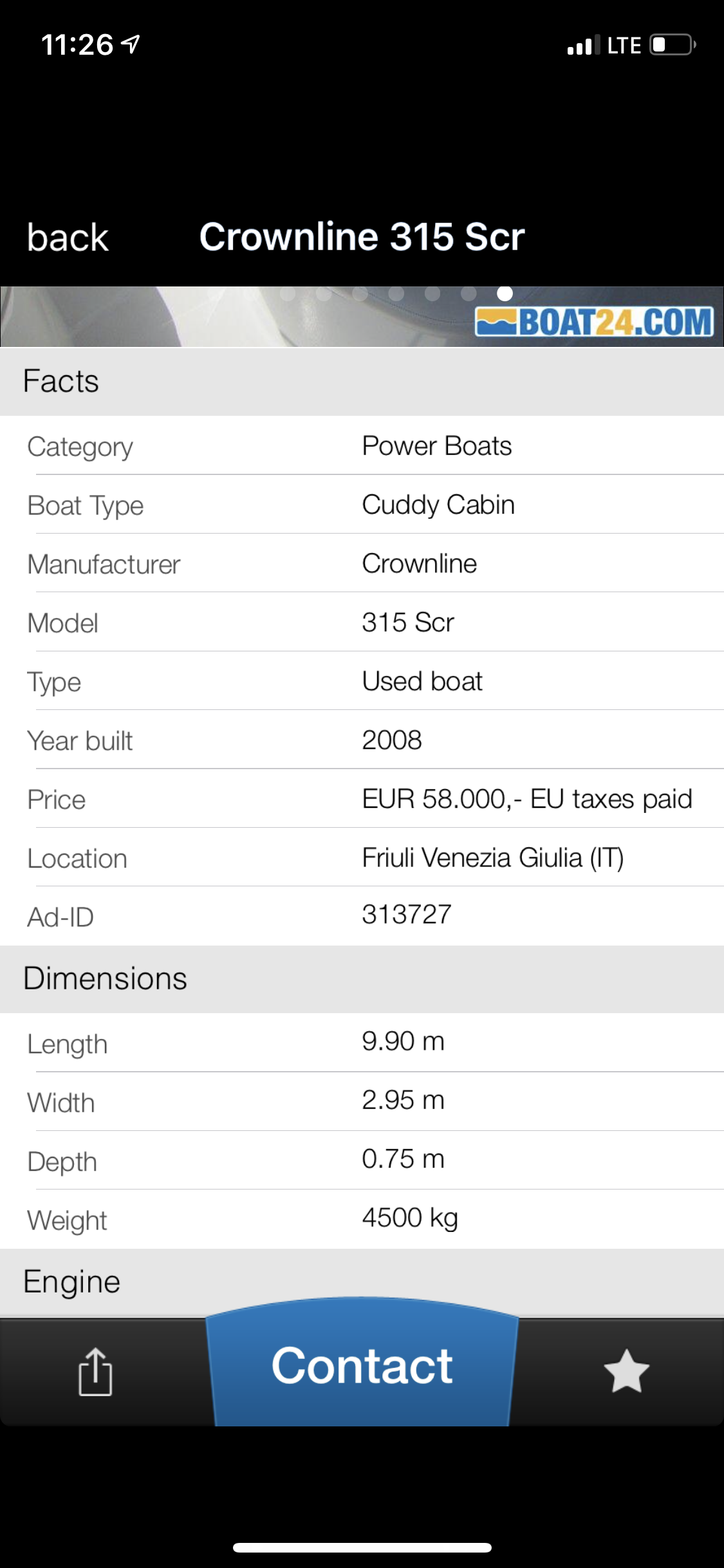Tap the share icon in bottom bar

(x=95, y=1371)
